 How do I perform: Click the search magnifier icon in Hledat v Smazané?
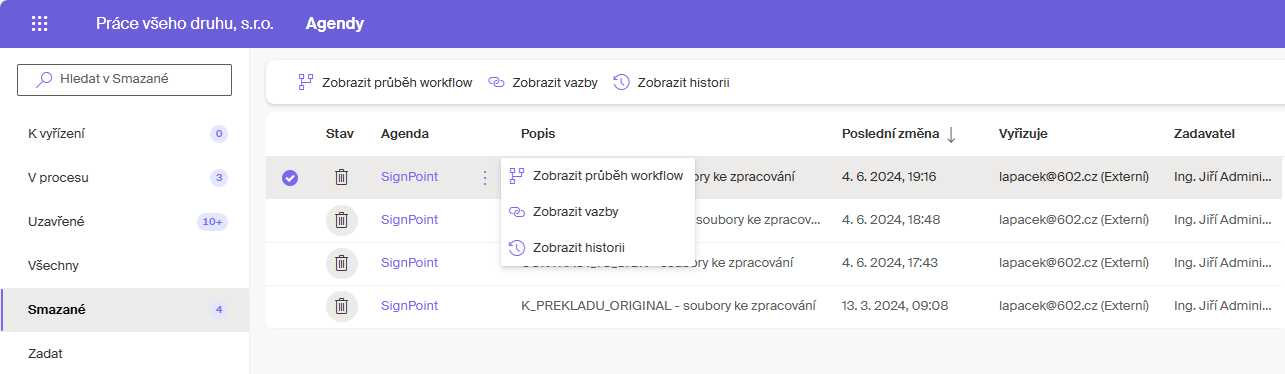pyautogui.click(x=43, y=80)
